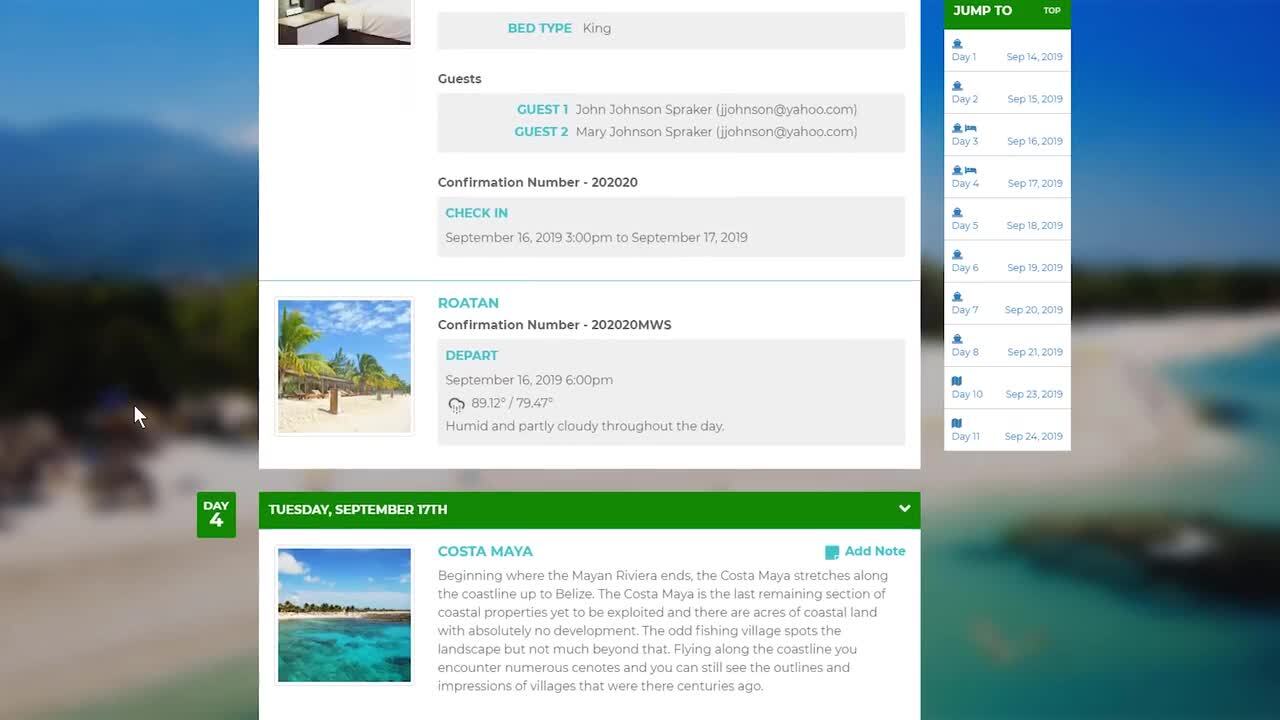Jump to Sep 17, 2019
This screenshot has height=720, width=1280.
point(1035,183)
